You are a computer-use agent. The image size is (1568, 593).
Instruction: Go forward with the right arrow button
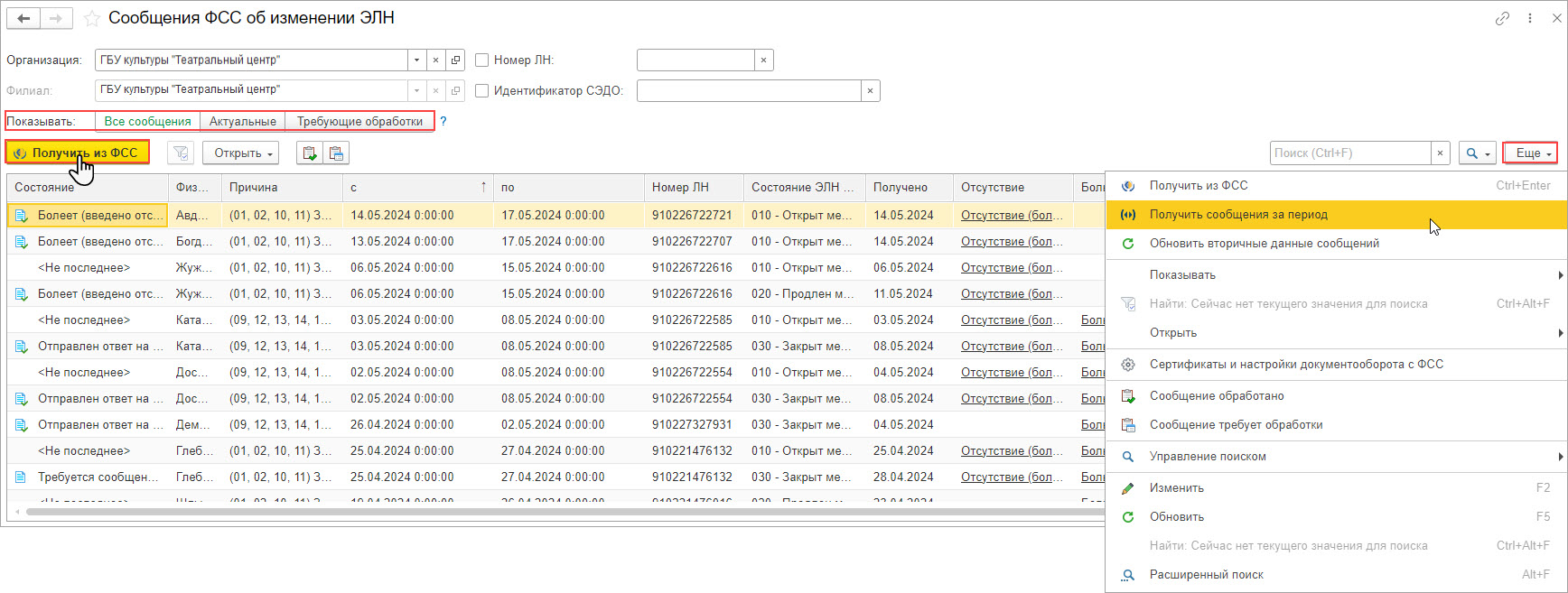click(x=56, y=18)
